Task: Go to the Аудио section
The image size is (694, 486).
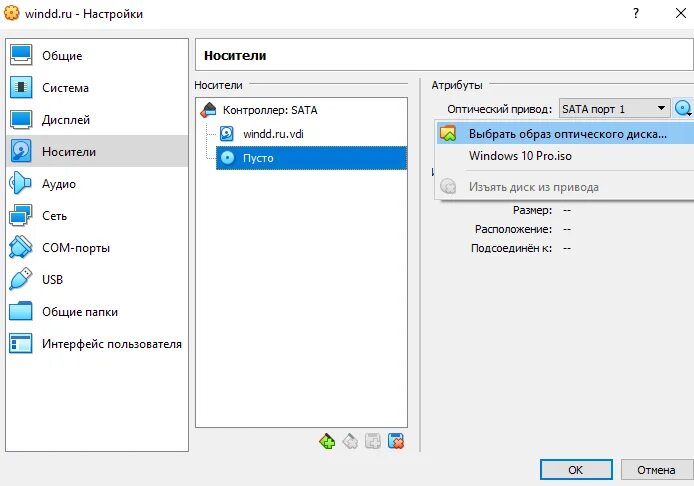Action: tap(97, 183)
